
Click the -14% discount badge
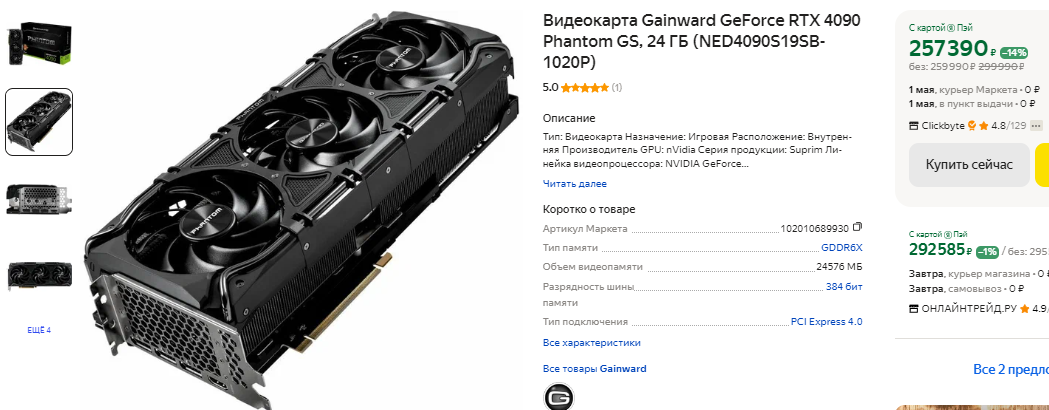pyautogui.click(x=1014, y=53)
